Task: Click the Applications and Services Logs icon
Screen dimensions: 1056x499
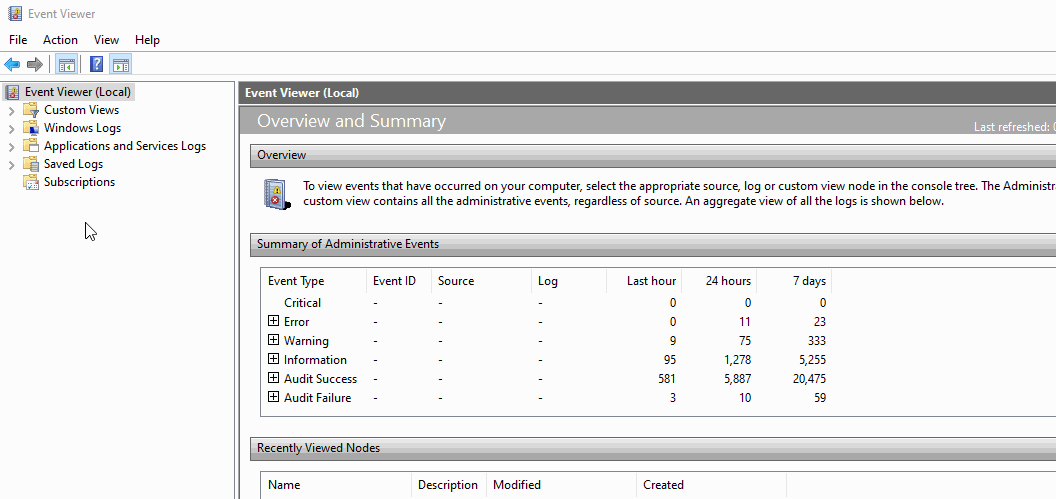Action: tap(31, 146)
